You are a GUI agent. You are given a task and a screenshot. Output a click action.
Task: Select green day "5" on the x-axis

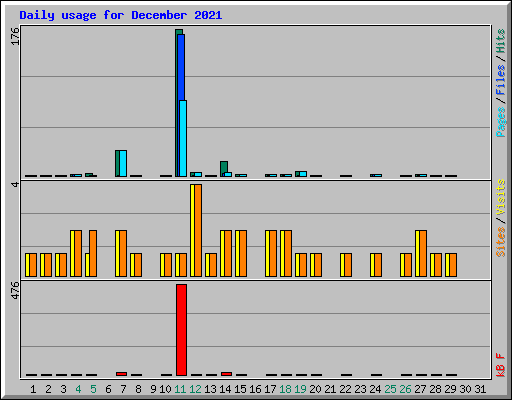[x=93, y=389]
